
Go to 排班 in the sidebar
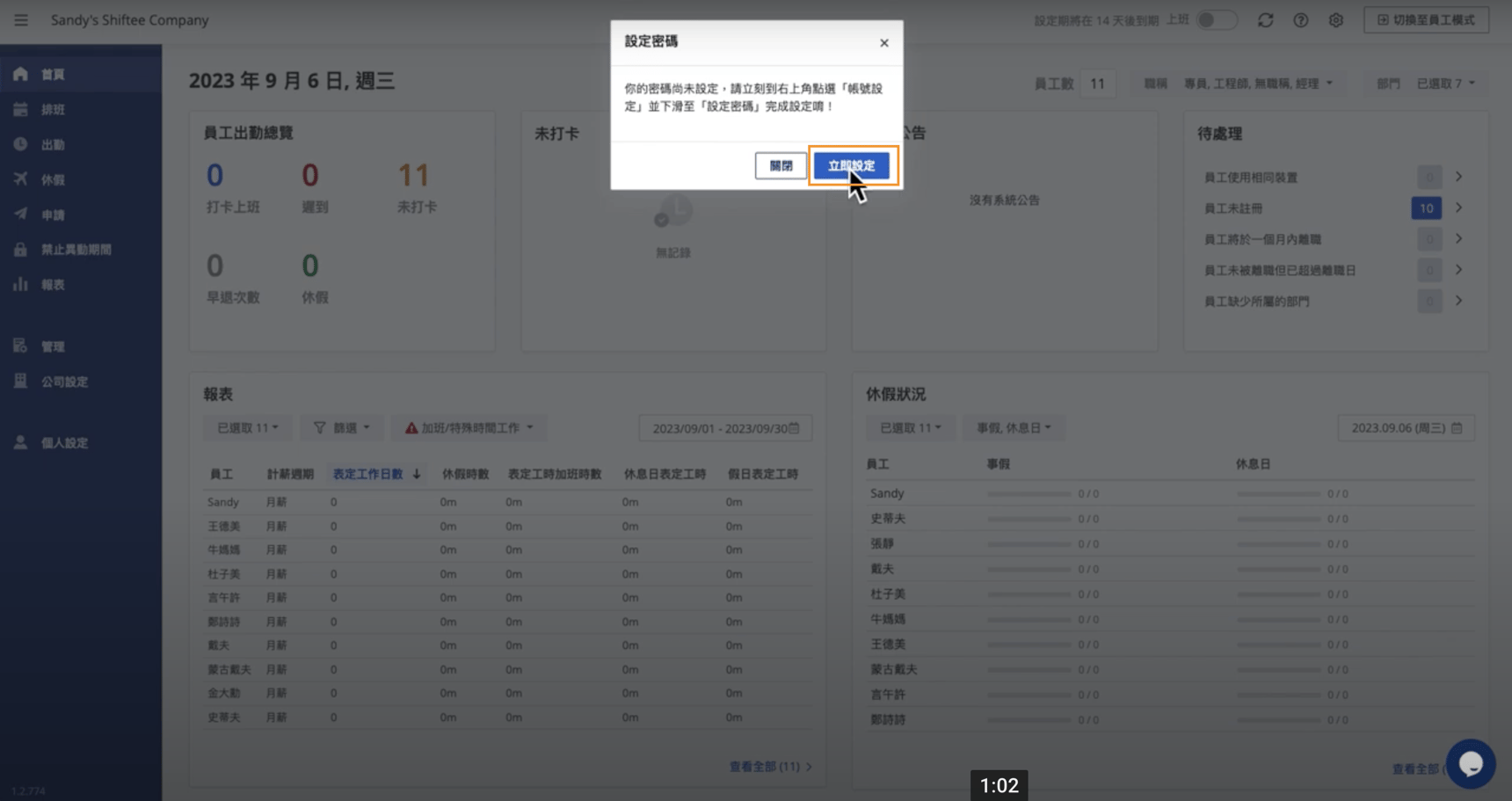coord(53,110)
